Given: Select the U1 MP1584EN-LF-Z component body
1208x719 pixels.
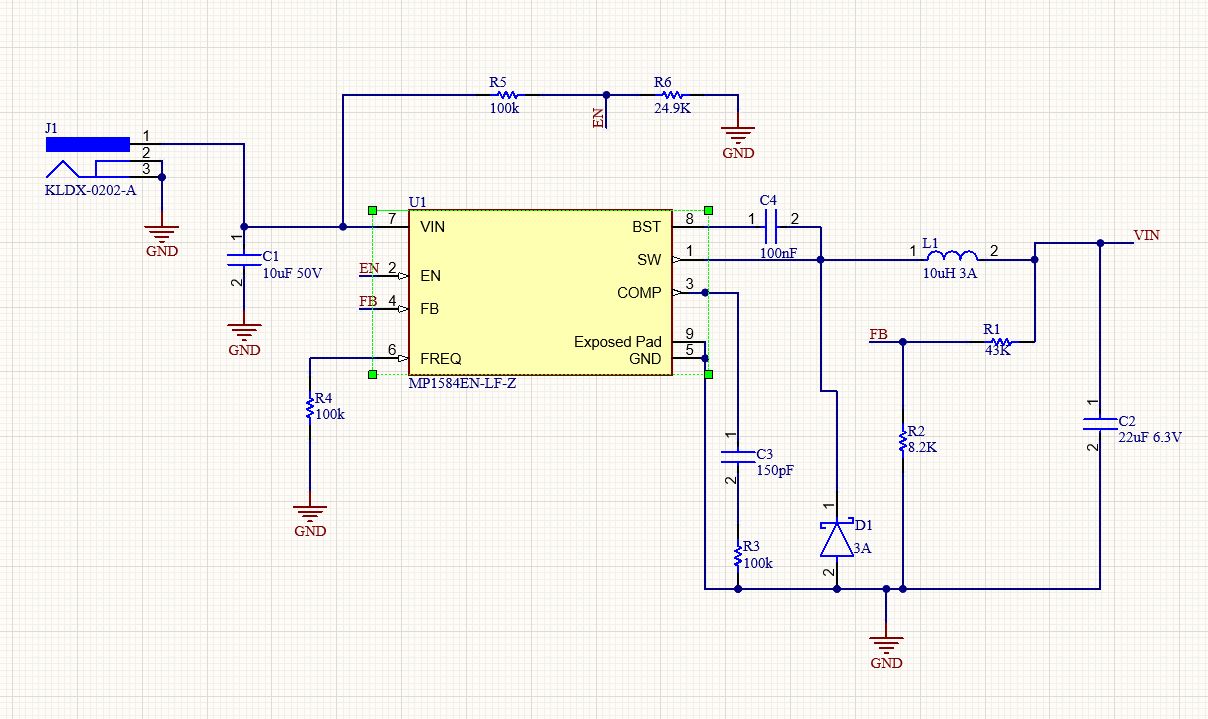Looking at the screenshot, I should coord(540,293).
